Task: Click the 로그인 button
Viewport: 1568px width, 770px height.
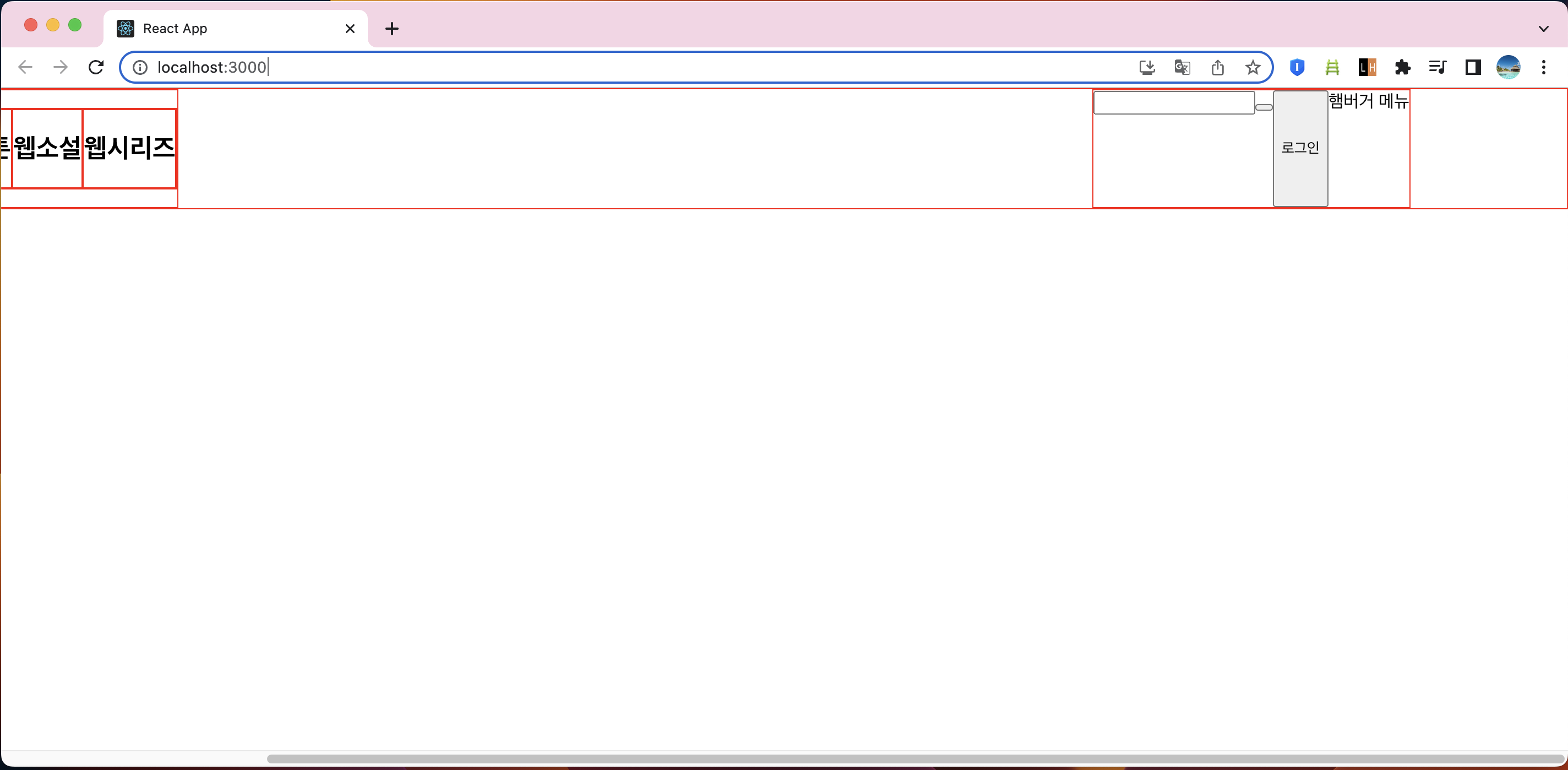Action: coord(1300,148)
